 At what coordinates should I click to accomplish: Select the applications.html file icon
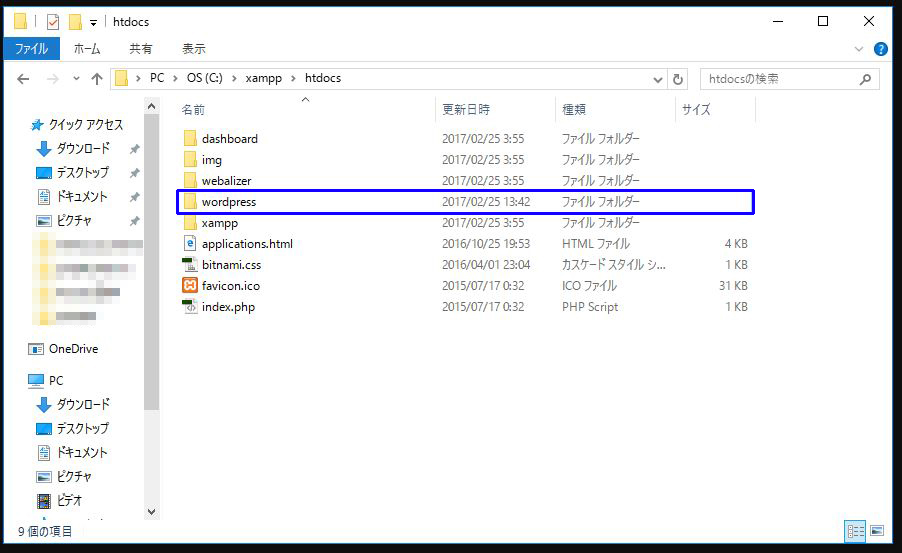click(190, 243)
